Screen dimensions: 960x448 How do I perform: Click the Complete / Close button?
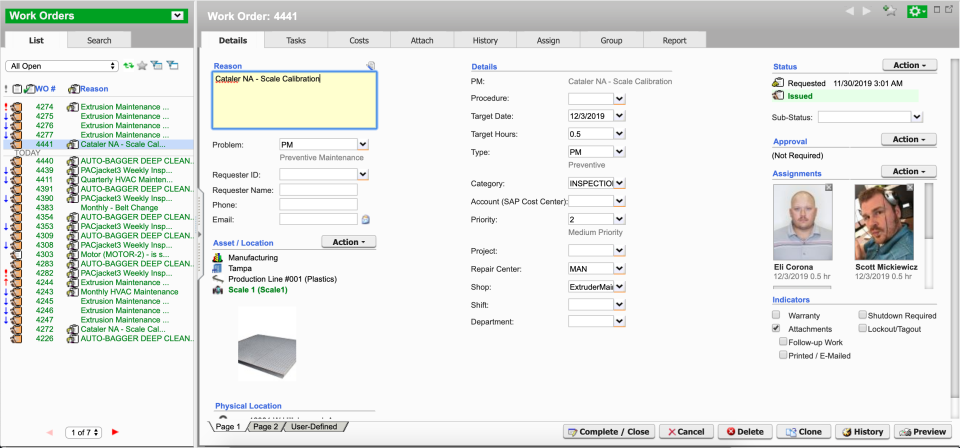coord(609,432)
